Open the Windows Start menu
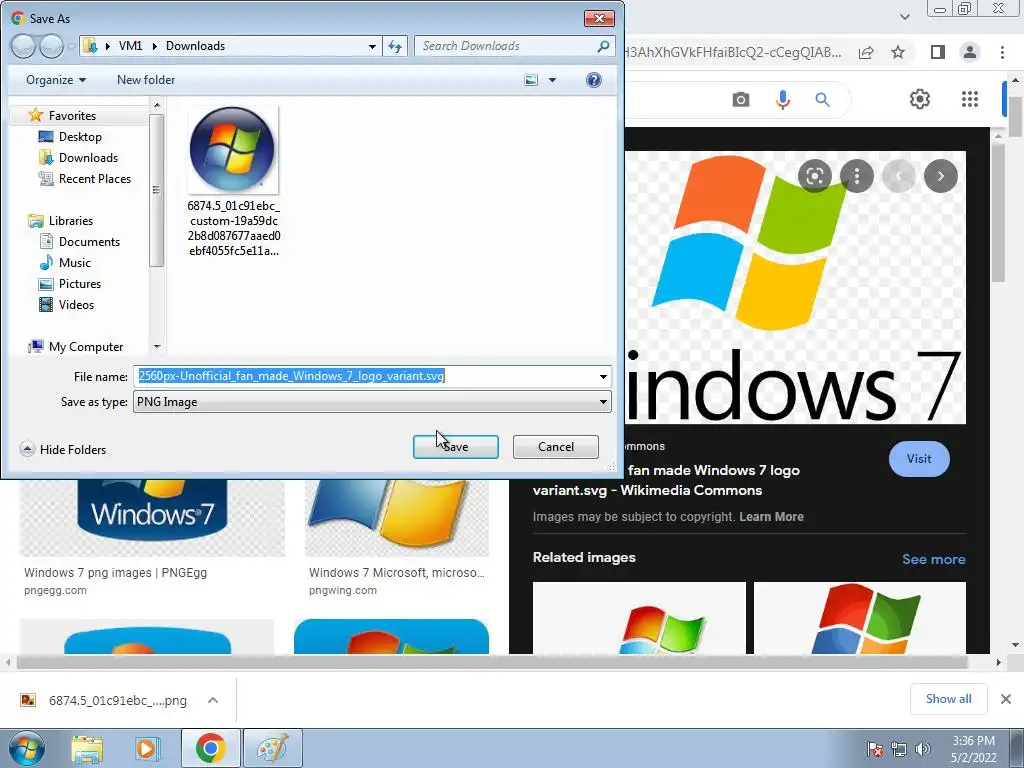The image size is (1024, 768). 26,748
